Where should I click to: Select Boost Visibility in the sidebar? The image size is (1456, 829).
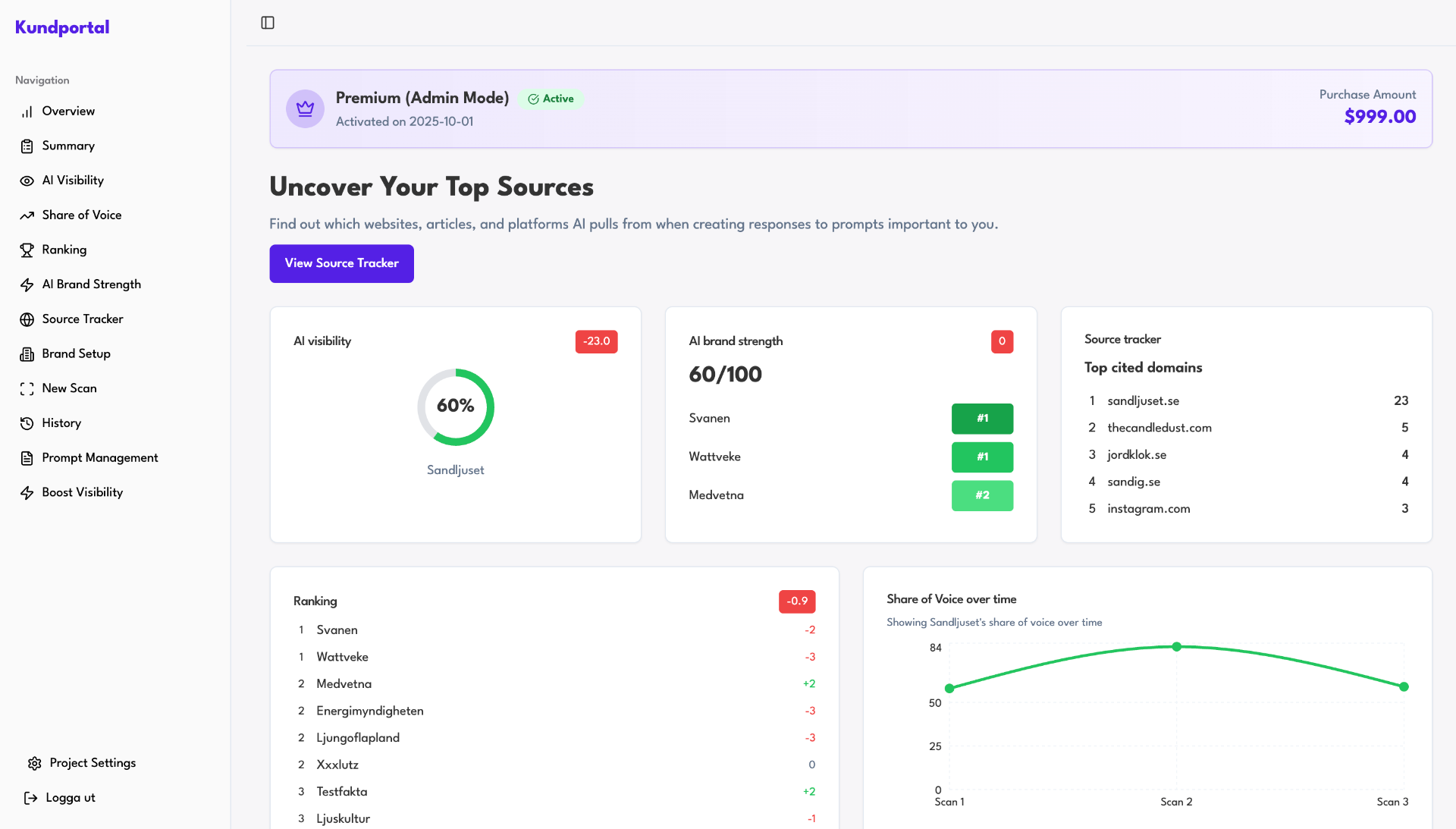(x=82, y=491)
